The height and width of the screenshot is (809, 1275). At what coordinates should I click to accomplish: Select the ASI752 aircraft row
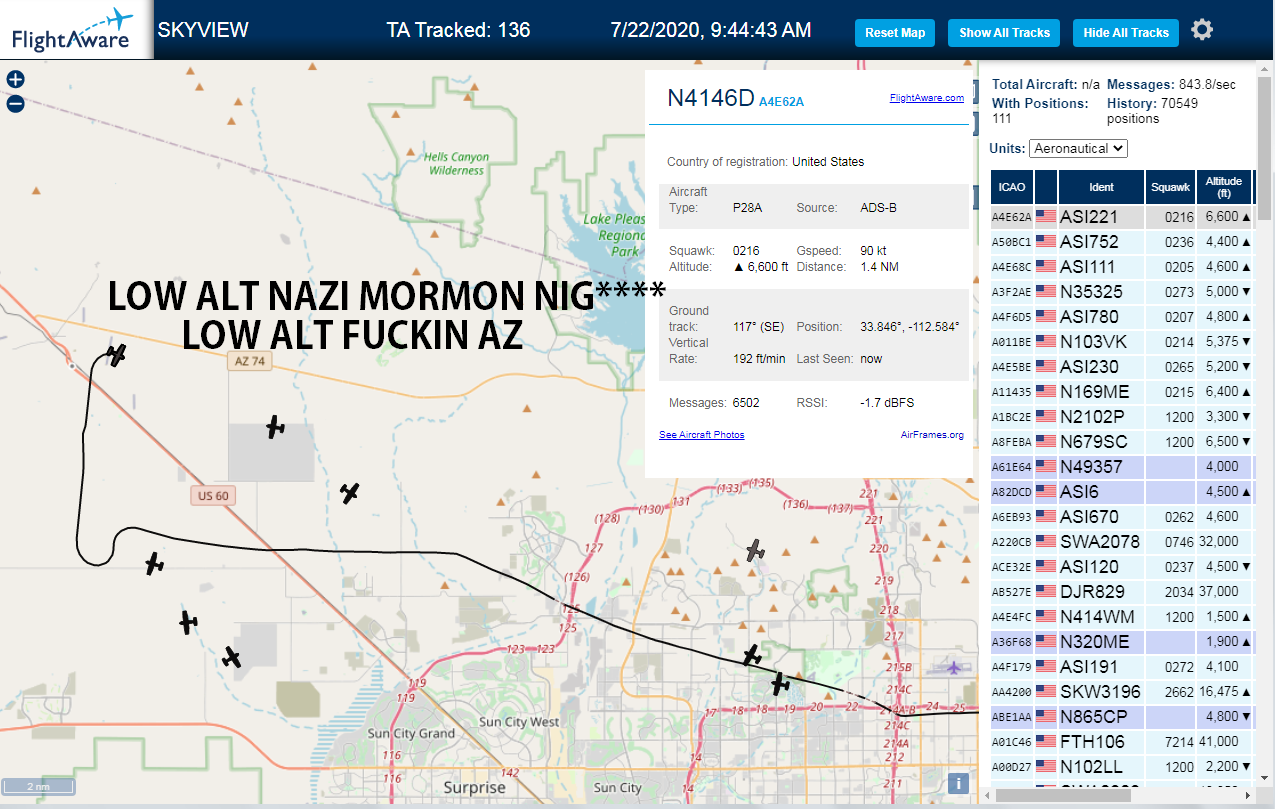click(1121, 241)
